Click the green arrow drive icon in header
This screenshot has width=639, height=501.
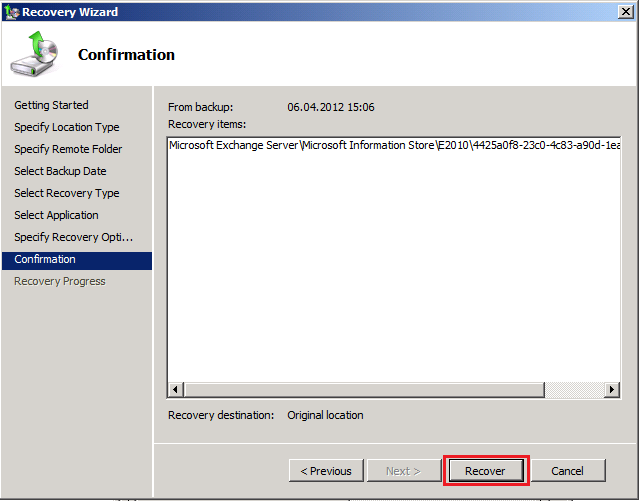coord(35,55)
